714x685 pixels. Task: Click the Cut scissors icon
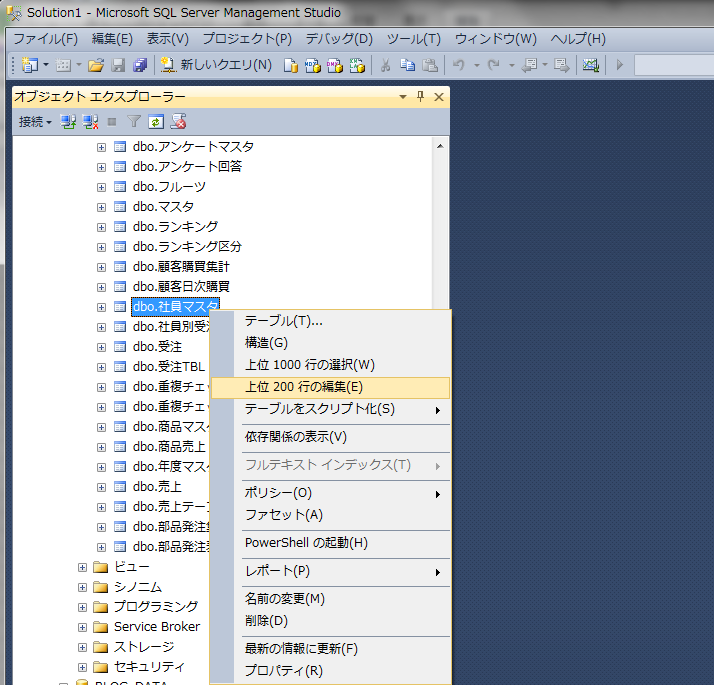[386, 65]
